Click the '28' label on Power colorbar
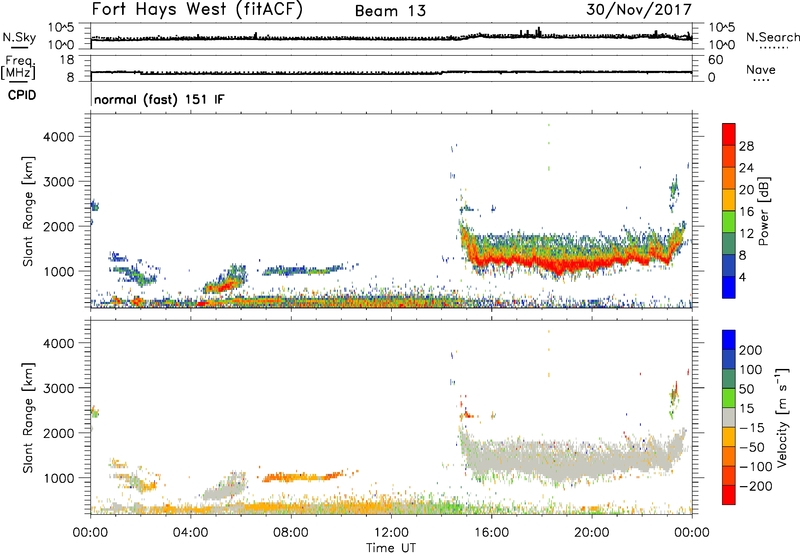This screenshot has height=554, width=800. click(746, 146)
